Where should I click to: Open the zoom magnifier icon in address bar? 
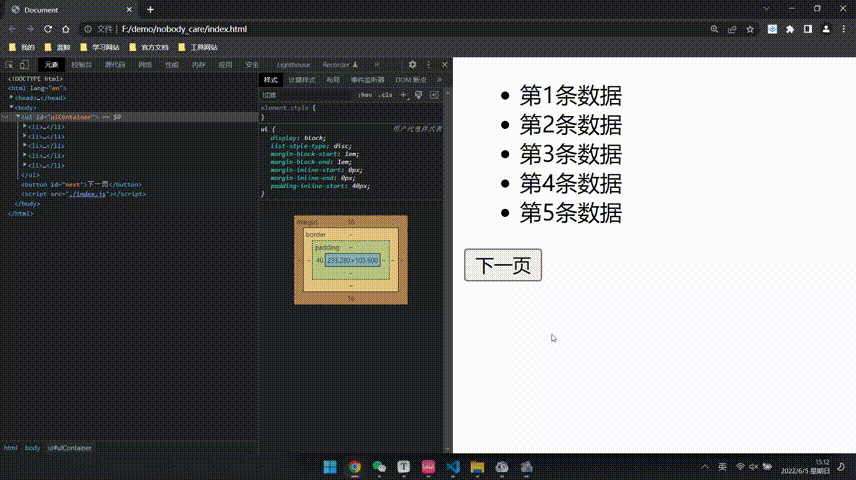coord(714,29)
